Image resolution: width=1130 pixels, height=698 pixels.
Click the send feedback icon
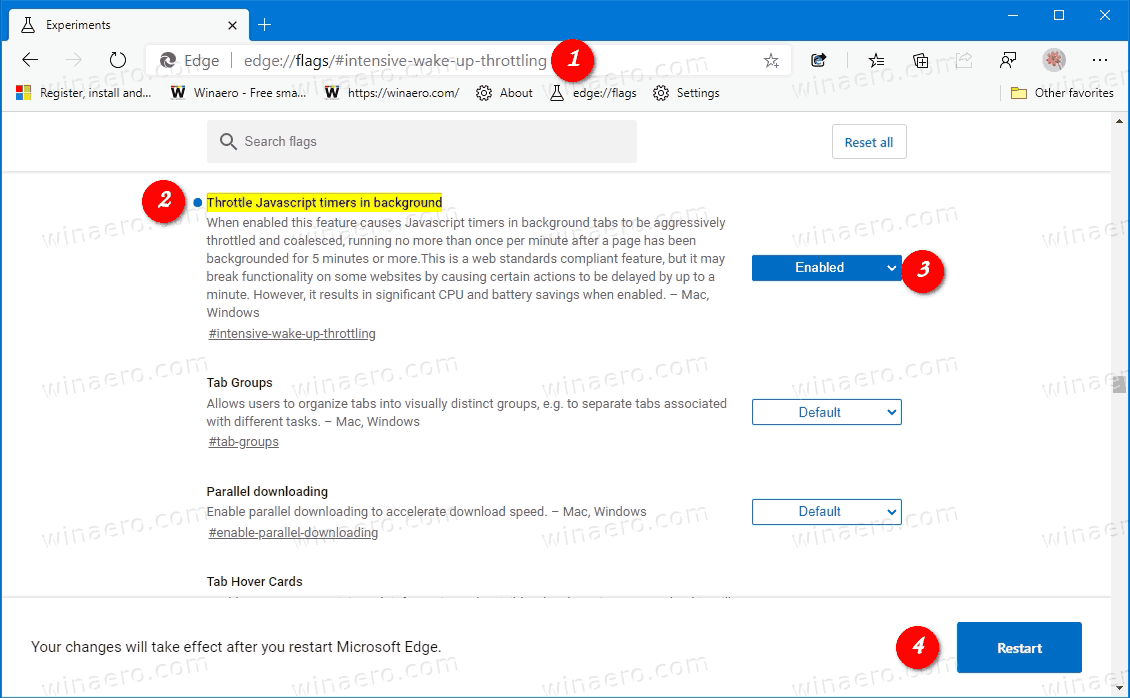(x=1008, y=60)
